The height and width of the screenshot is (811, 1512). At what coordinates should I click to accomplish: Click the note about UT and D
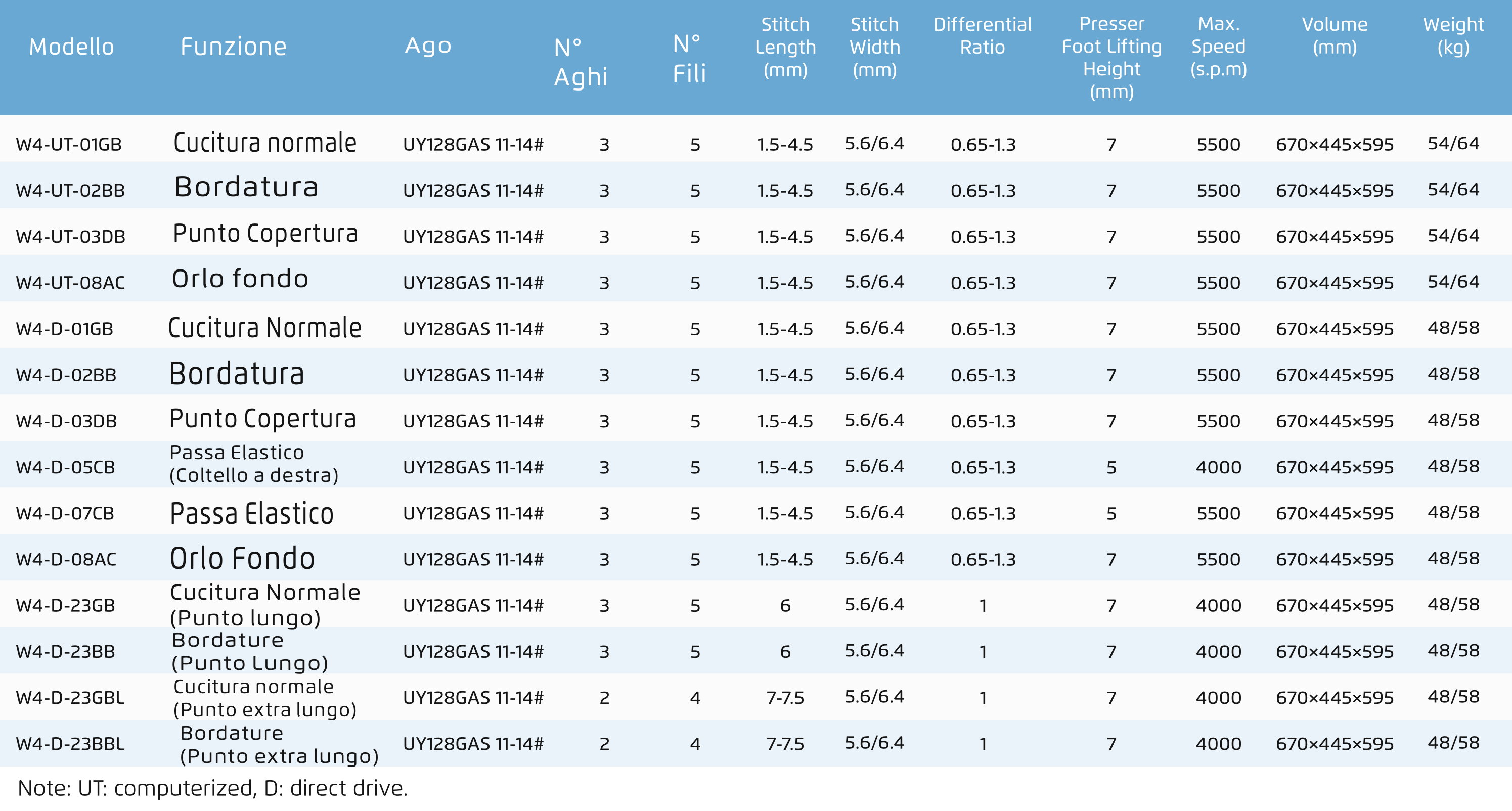[212, 788]
